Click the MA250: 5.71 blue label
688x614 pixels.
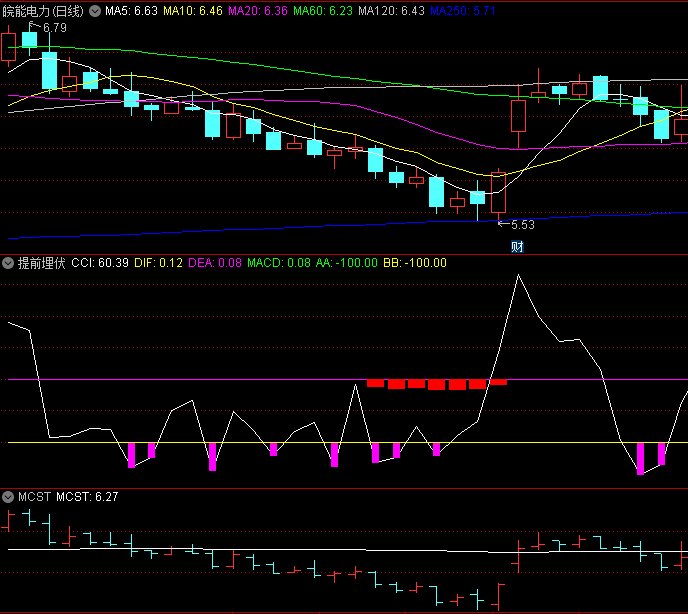point(462,11)
